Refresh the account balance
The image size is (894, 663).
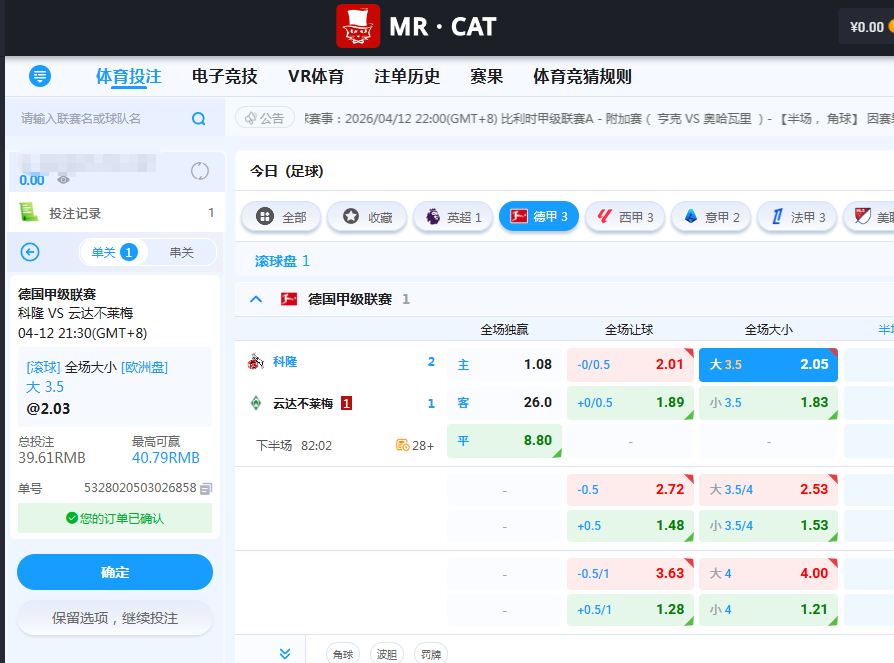click(x=200, y=171)
